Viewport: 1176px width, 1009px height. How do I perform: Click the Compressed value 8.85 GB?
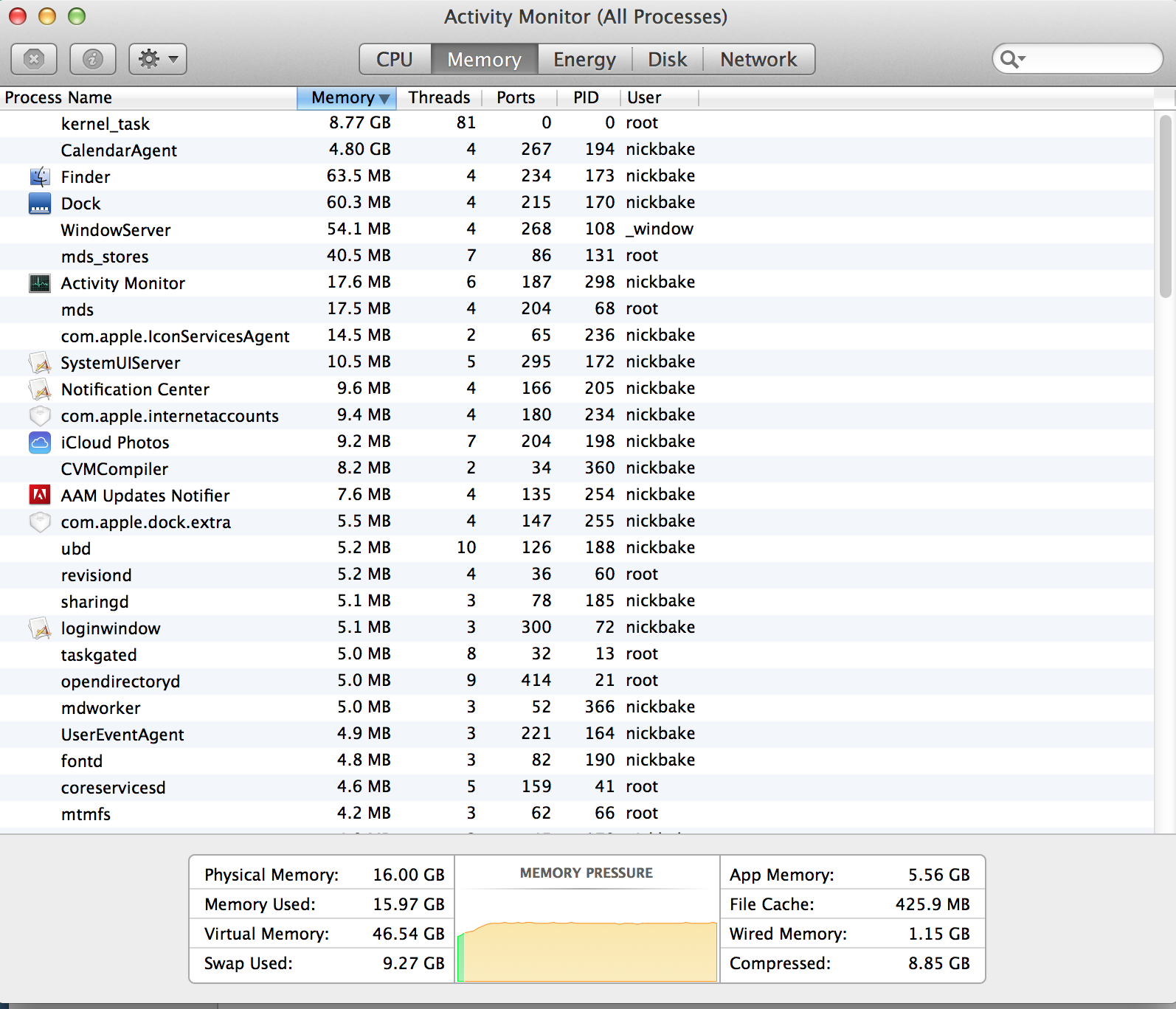(939, 963)
